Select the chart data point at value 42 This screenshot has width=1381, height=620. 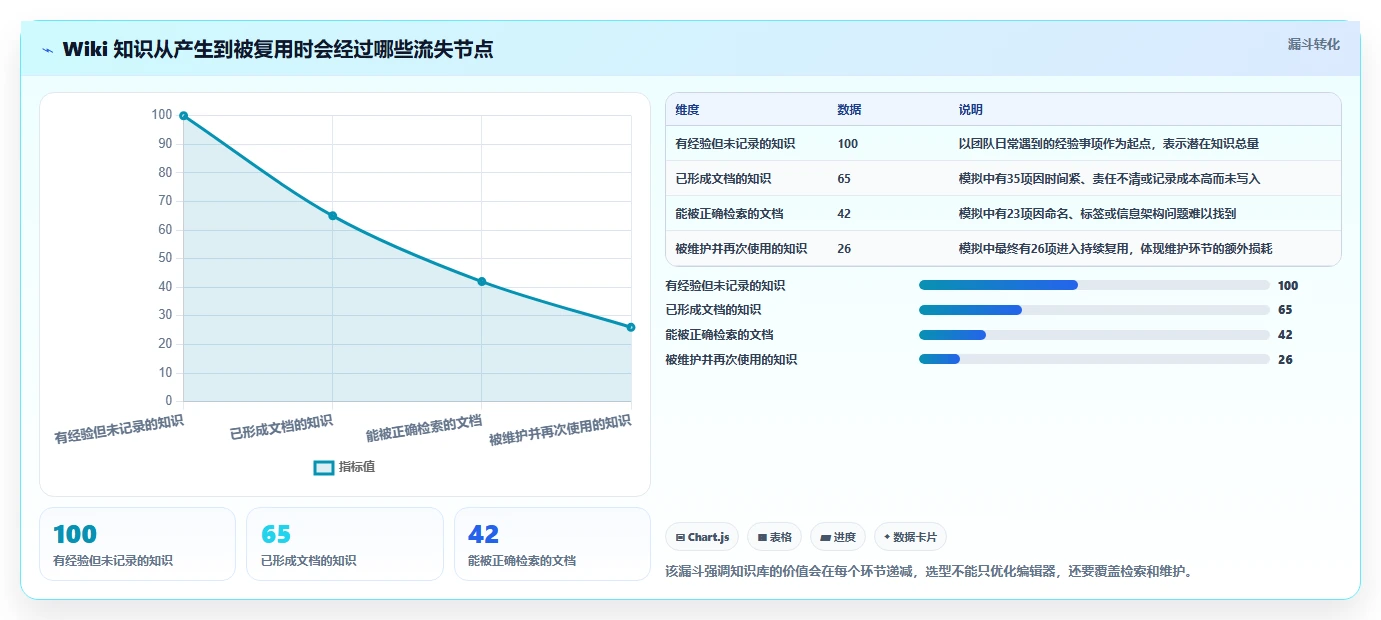click(x=481, y=282)
